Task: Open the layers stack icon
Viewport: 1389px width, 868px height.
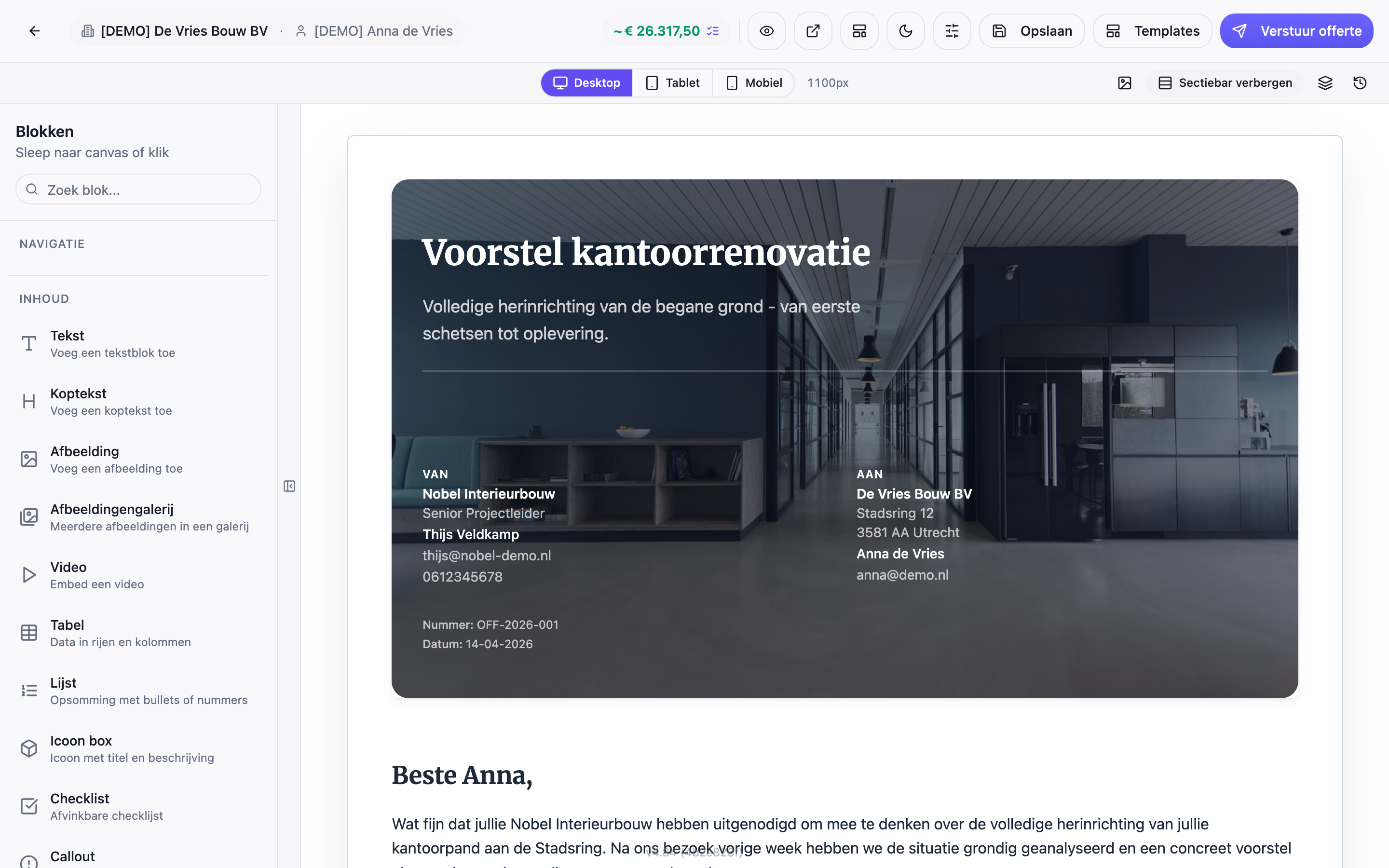Action: click(1325, 82)
